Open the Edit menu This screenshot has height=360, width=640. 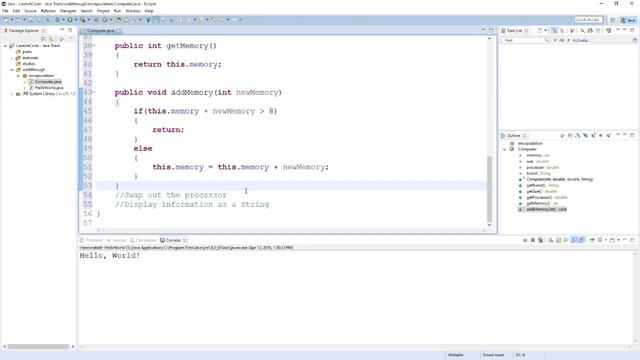coord(16,11)
